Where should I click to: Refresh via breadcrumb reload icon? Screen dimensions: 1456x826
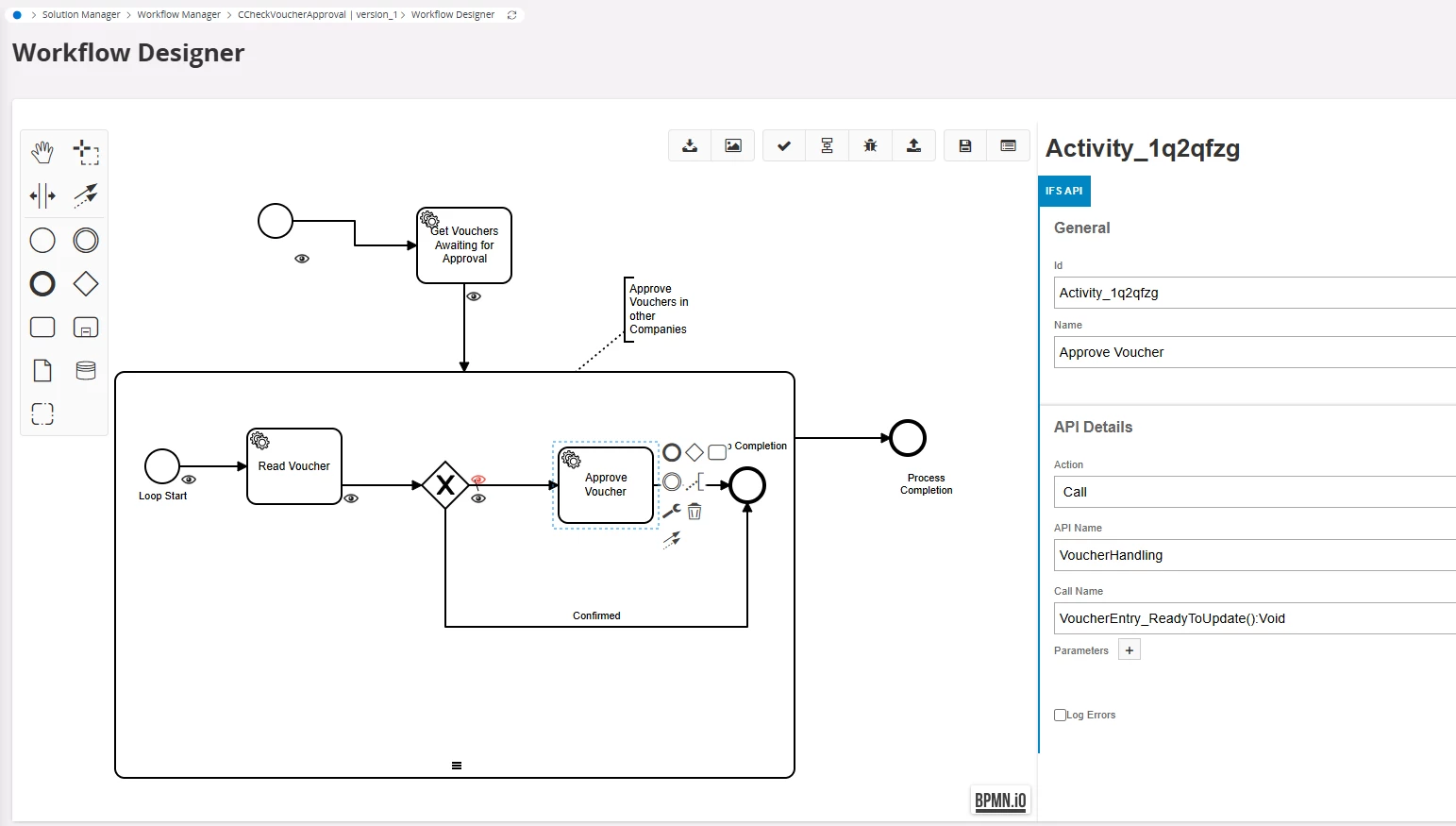[512, 15]
